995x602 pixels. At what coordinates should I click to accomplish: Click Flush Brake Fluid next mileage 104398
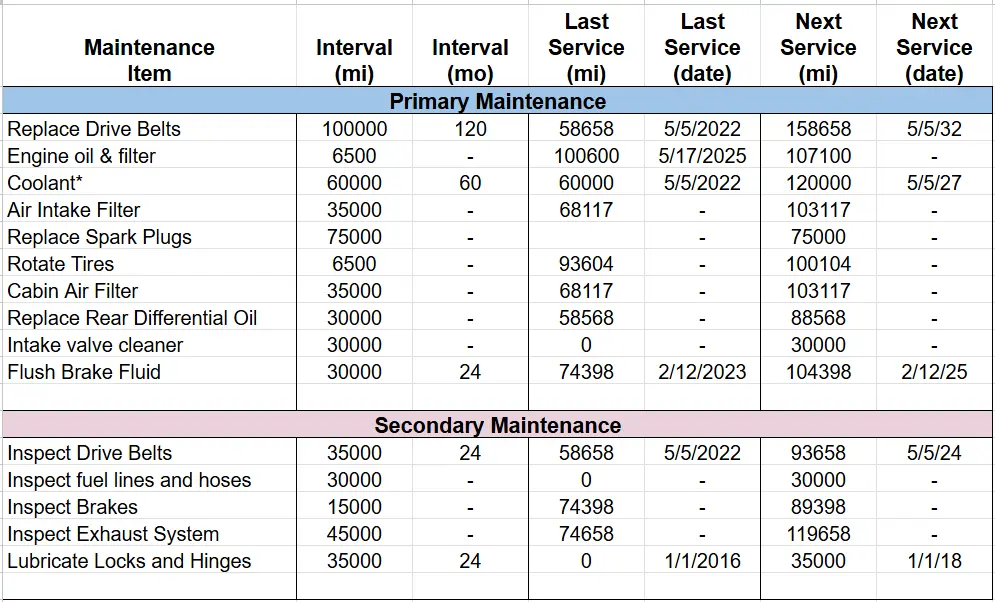818,372
